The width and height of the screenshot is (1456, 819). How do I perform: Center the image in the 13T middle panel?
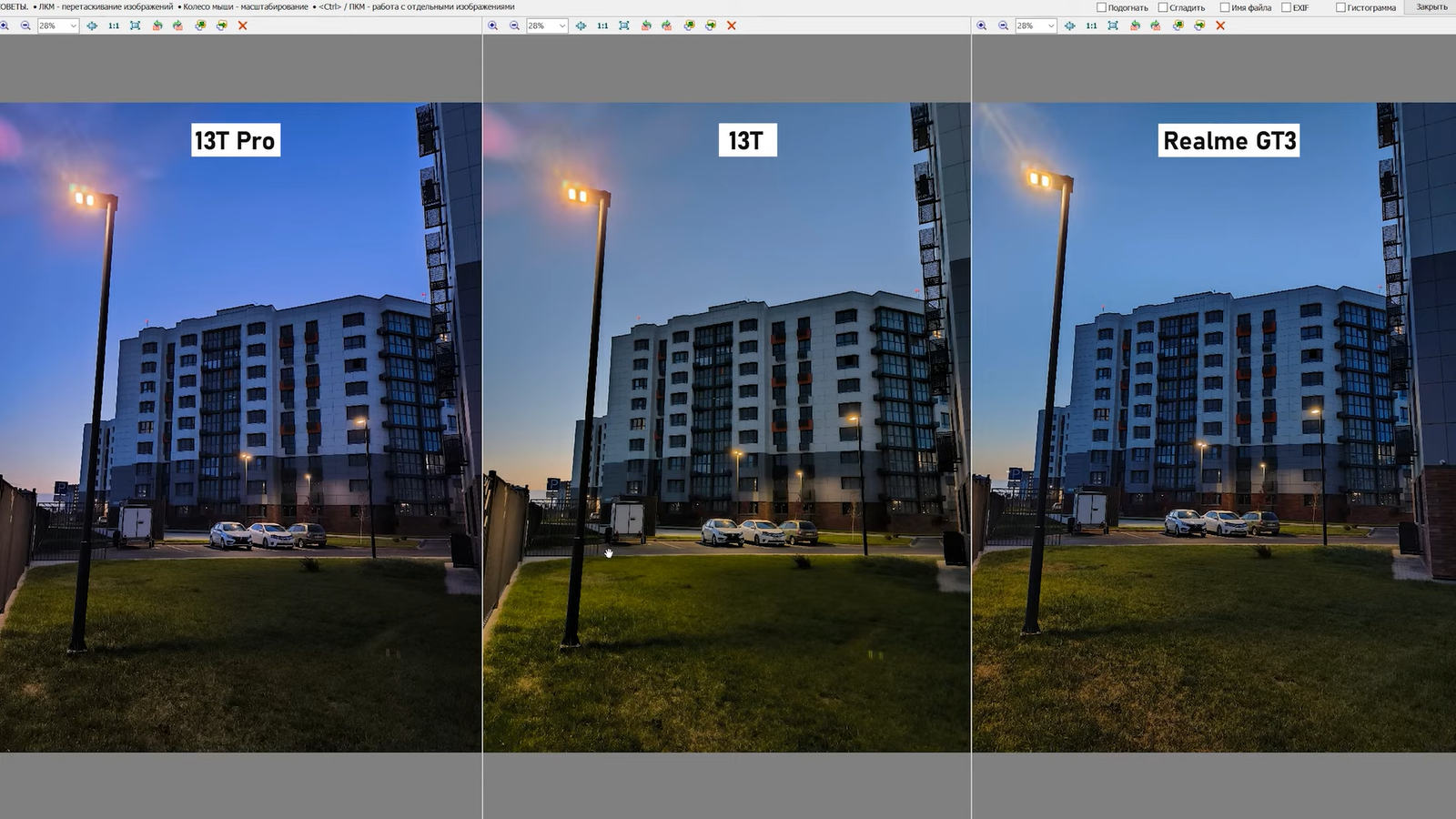(x=581, y=25)
